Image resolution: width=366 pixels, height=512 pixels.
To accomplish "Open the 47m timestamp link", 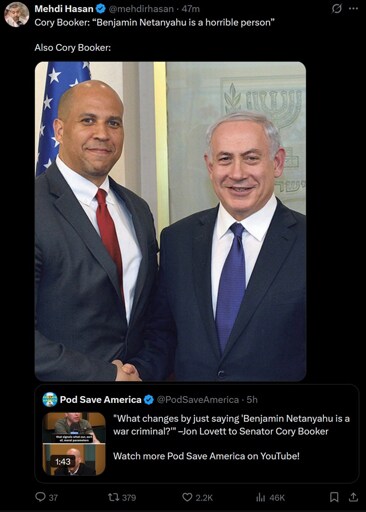I will pyautogui.click(x=191, y=9).
